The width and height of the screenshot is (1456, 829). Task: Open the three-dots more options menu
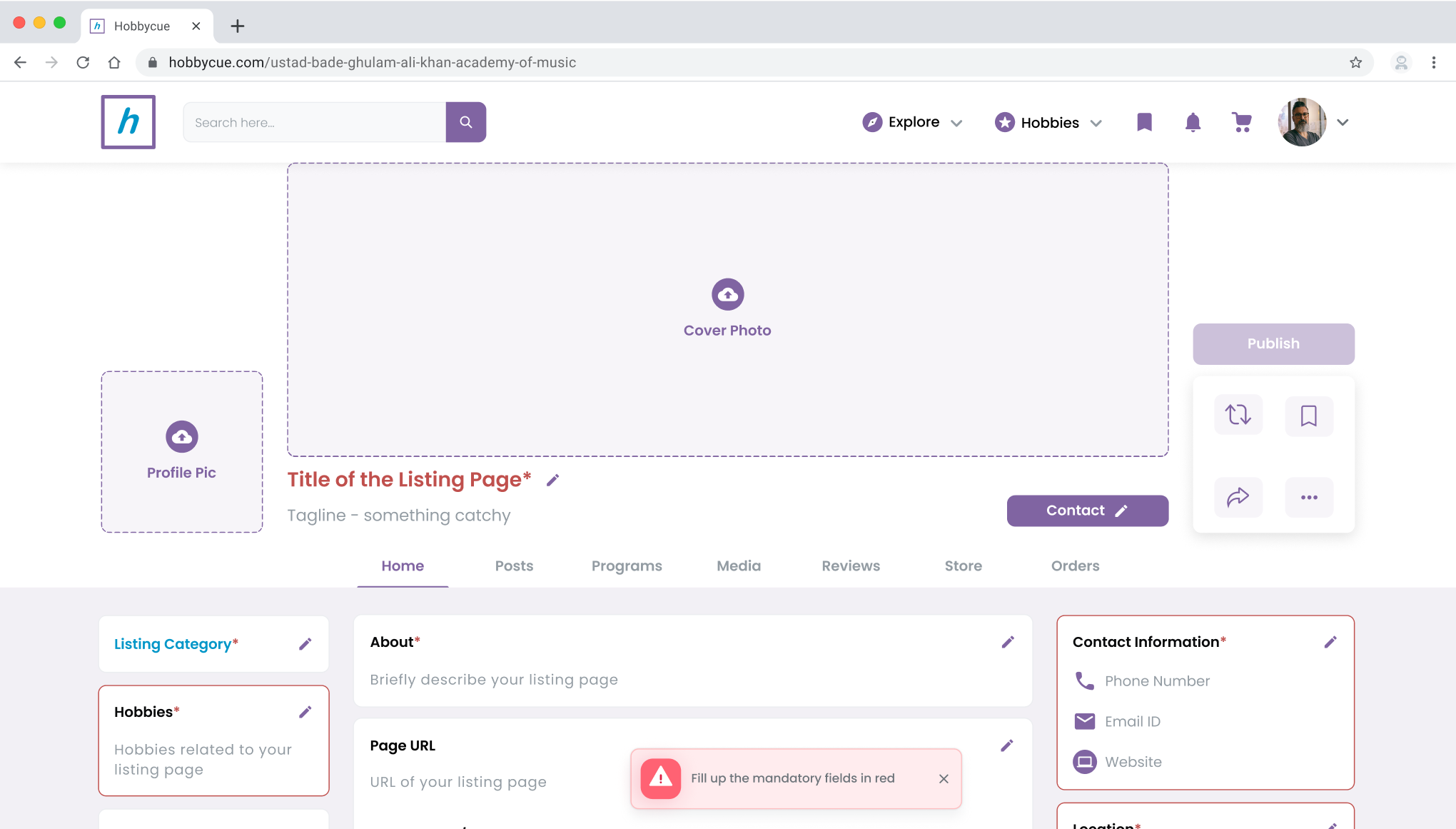1308,497
